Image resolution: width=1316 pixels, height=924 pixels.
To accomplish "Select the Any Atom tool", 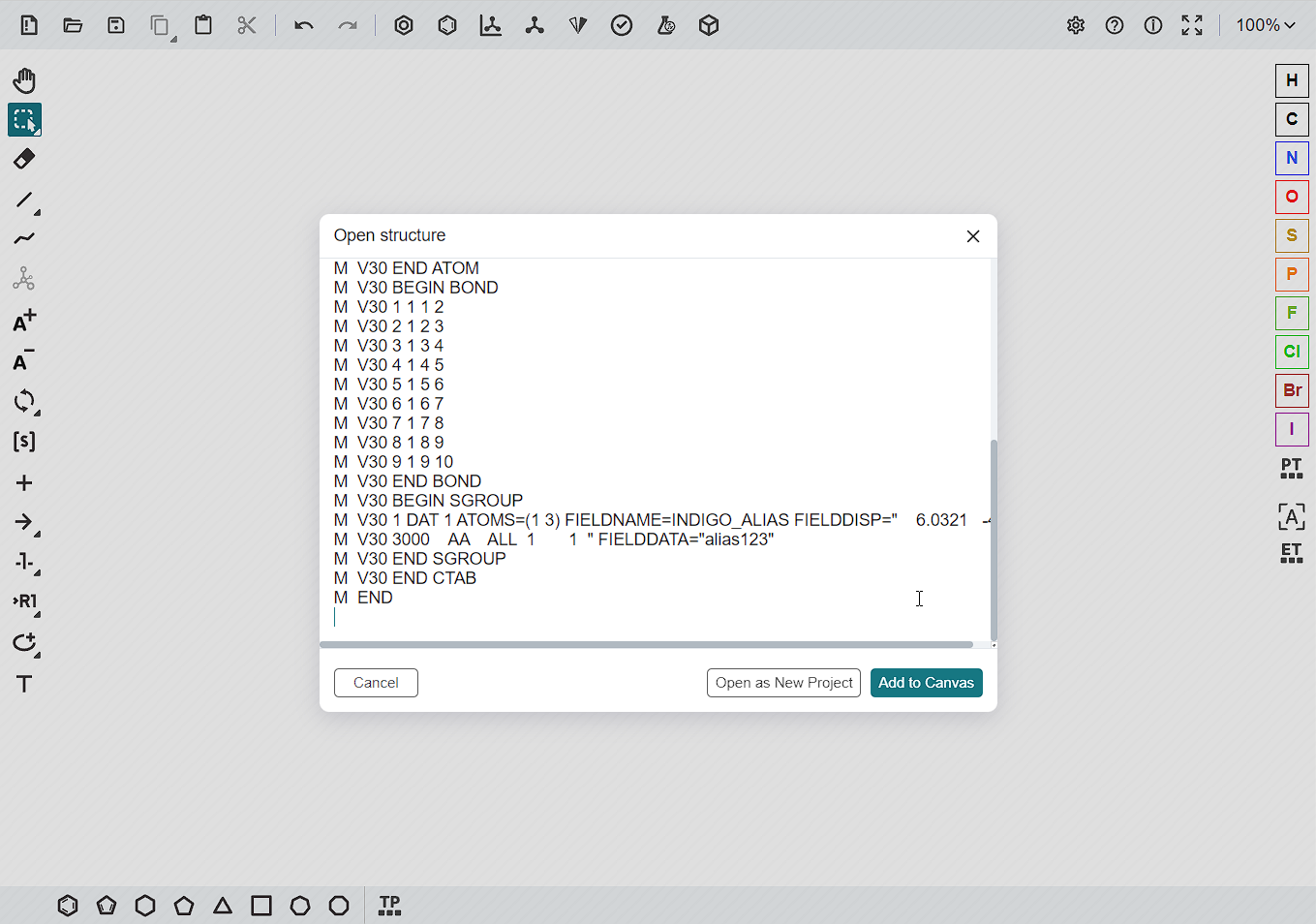I will coord(1292,516).
